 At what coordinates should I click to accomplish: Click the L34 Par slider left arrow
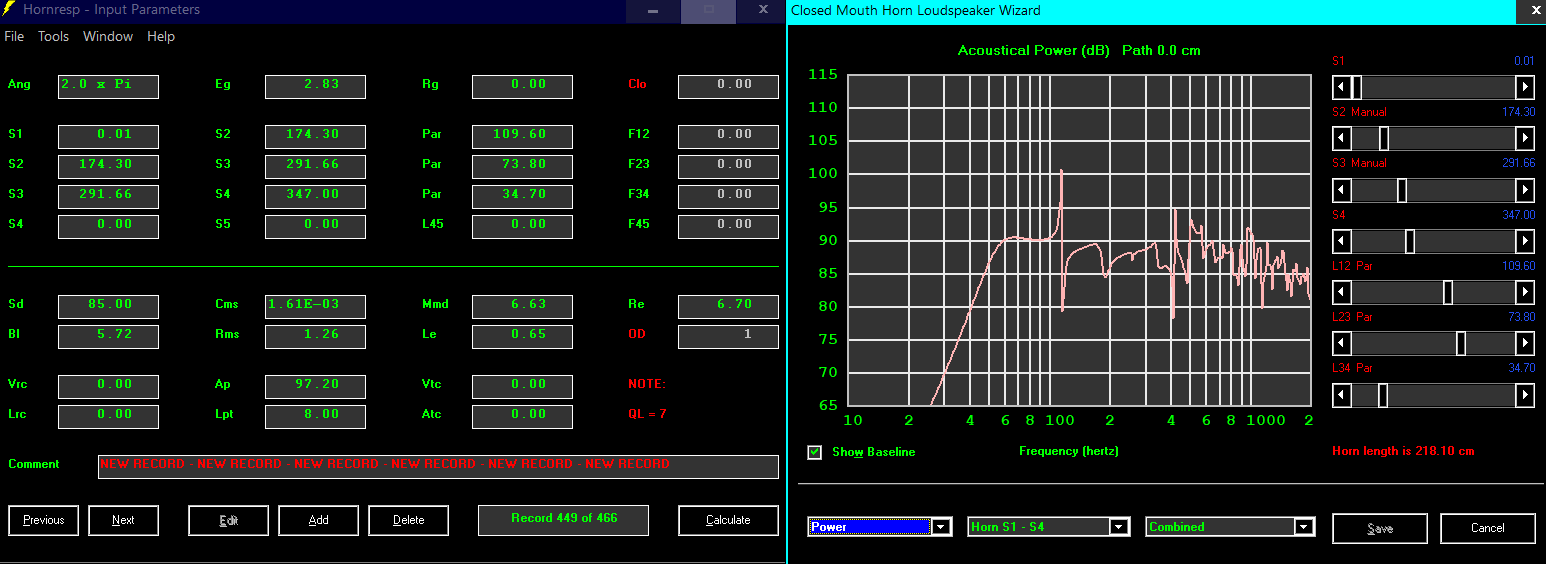1342,396
